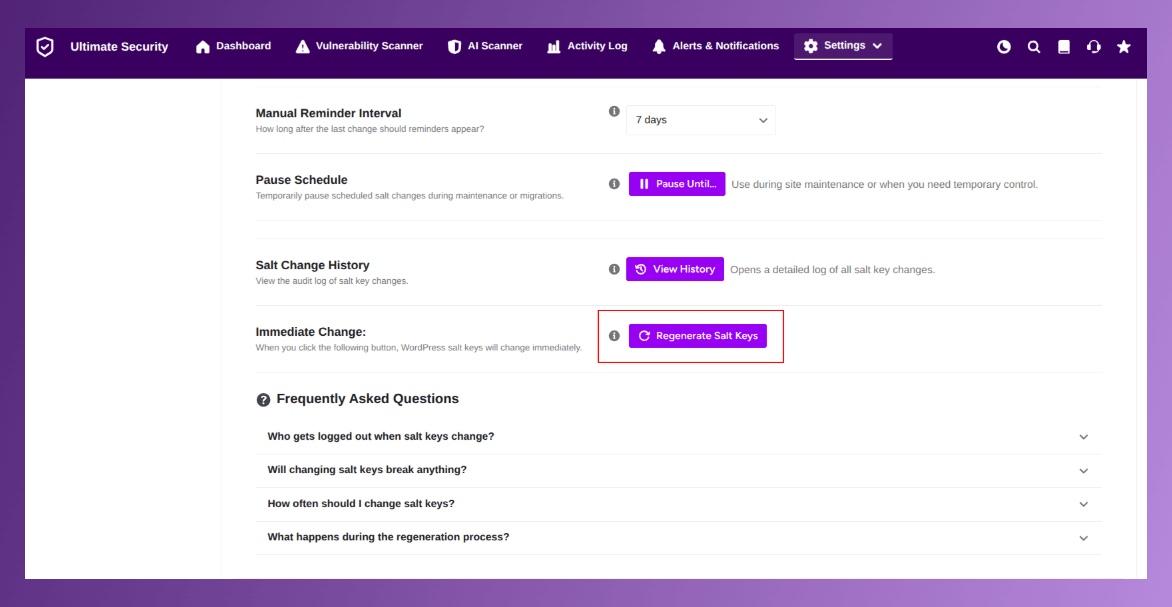This screenshot has height=607, width=1172.
Task: Open the Activity Log page
Action: click(587, 46)
